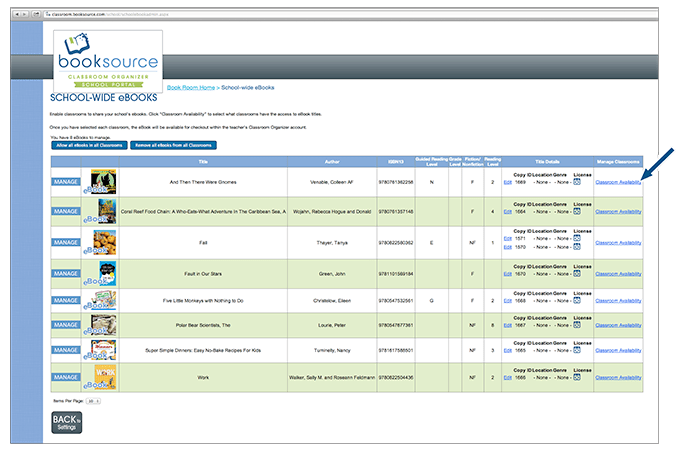This screenshot has height=457, width=684.
Task: Click the ISBN13 column header
Action: pos(396,162)
